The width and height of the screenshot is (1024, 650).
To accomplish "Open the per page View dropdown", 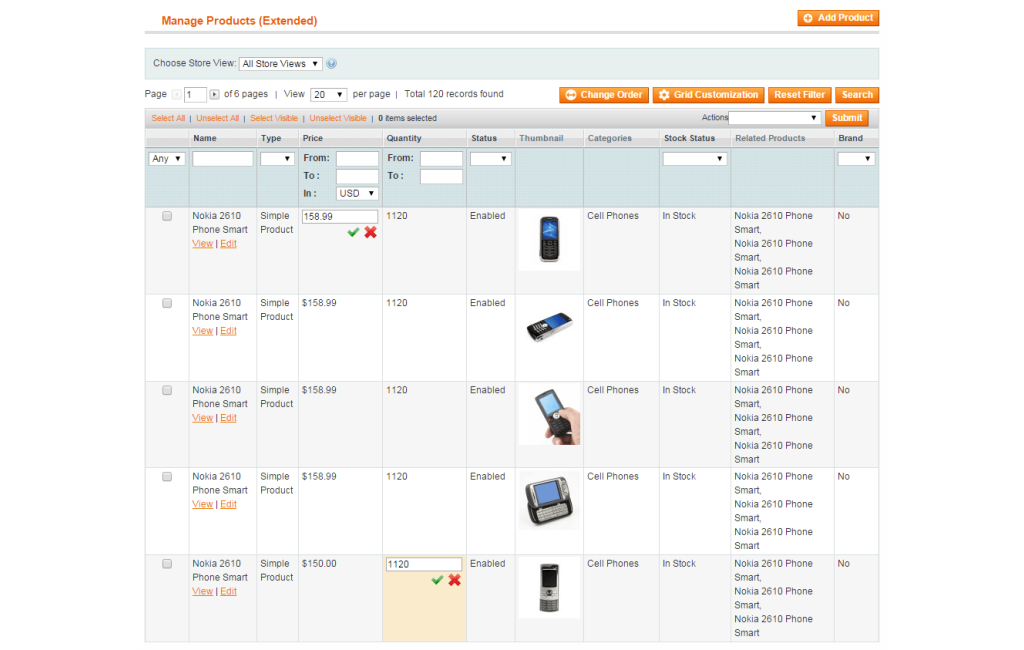I will coord(328,95).
